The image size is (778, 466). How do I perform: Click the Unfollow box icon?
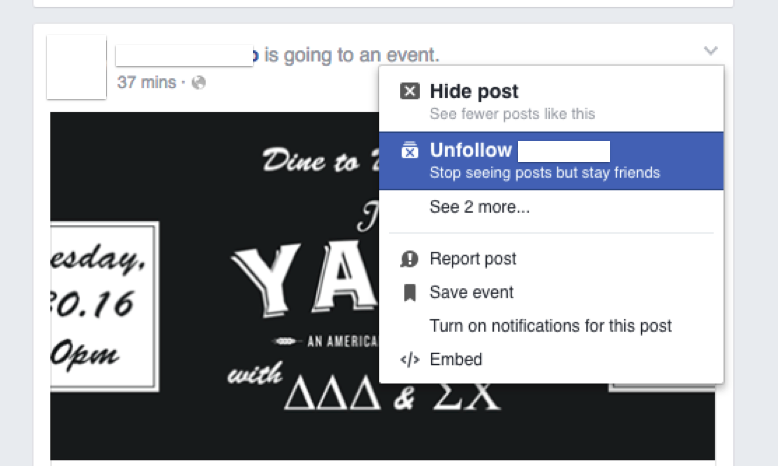click(x=409, y=150)
